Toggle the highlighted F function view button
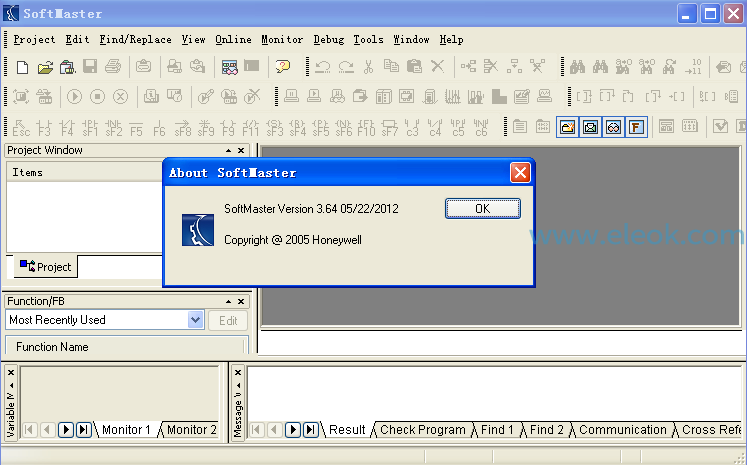The width and height of the screenshot is (747, 465). [636, 127]
